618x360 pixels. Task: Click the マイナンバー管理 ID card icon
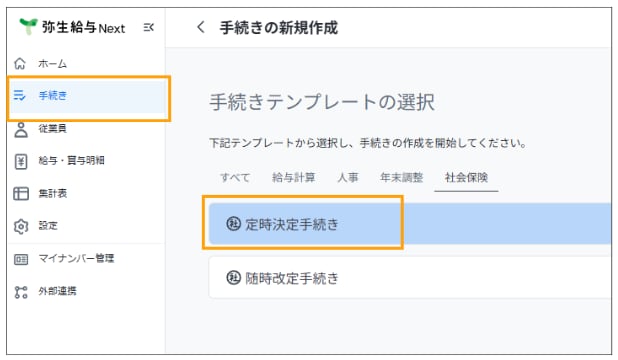click(21, 259)
